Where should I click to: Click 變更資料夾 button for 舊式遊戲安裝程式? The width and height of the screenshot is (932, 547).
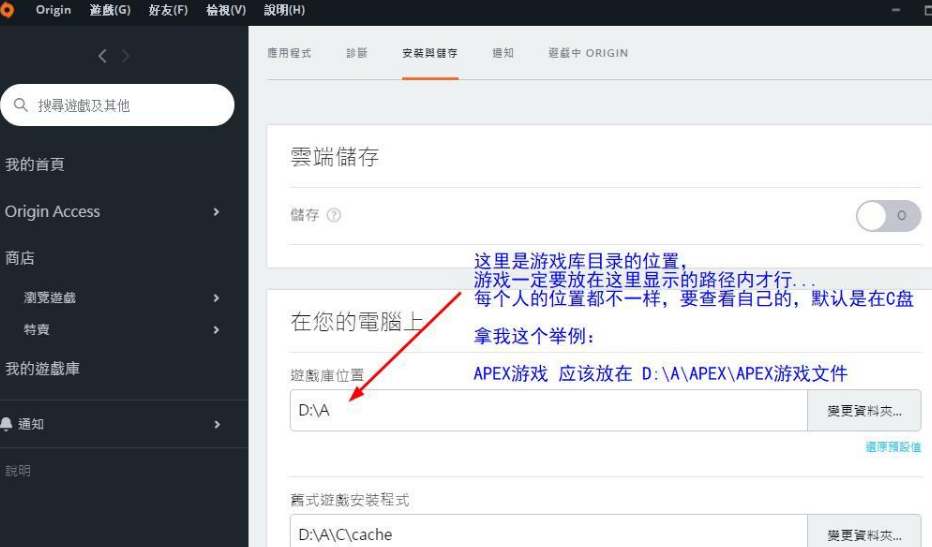[864, 532]
